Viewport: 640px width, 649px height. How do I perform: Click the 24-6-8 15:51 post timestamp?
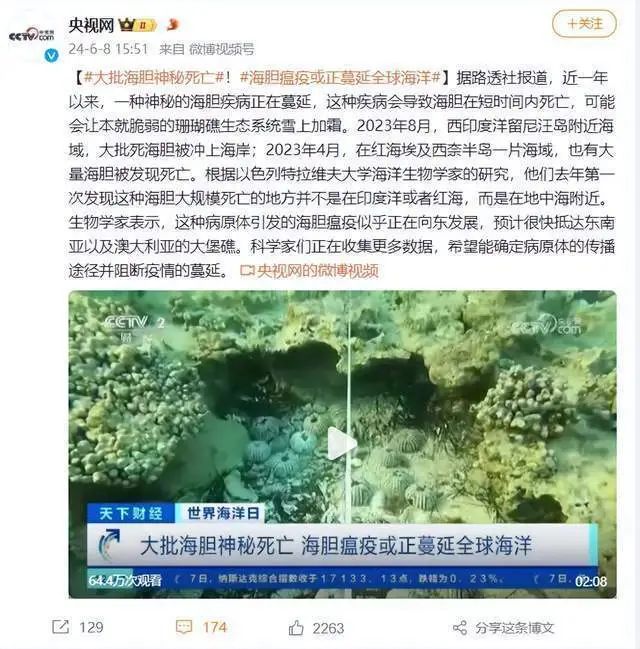click(108, 49)
